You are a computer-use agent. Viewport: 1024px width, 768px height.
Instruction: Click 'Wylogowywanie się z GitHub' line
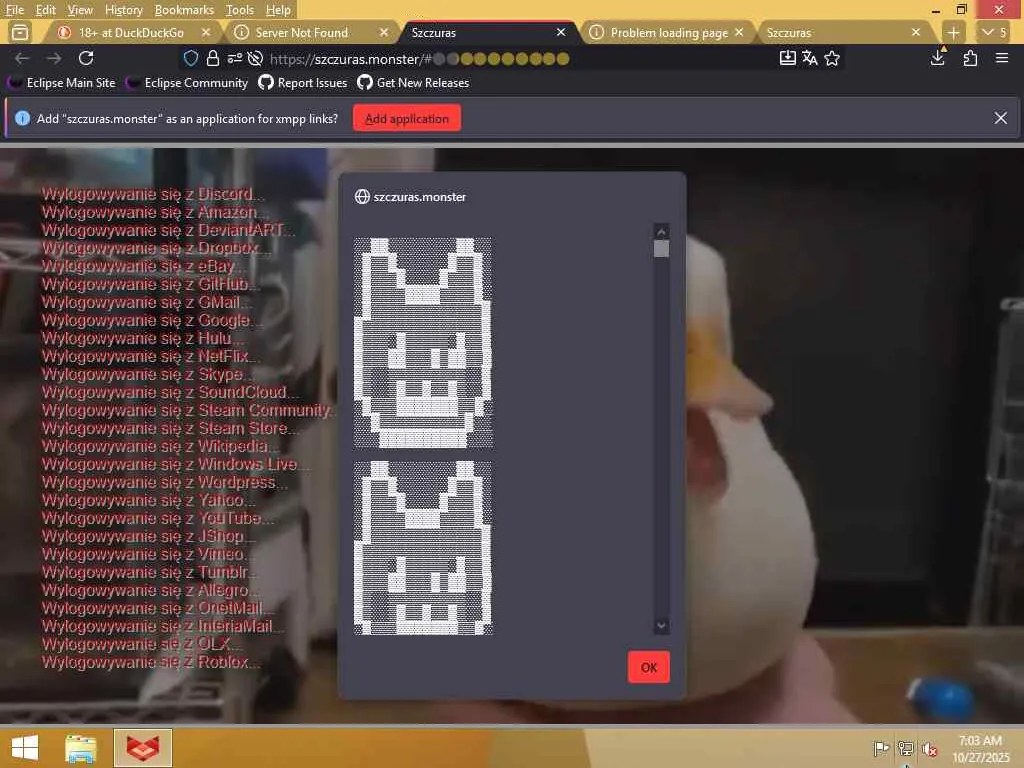pyautogui.click(x=151, y=284)
